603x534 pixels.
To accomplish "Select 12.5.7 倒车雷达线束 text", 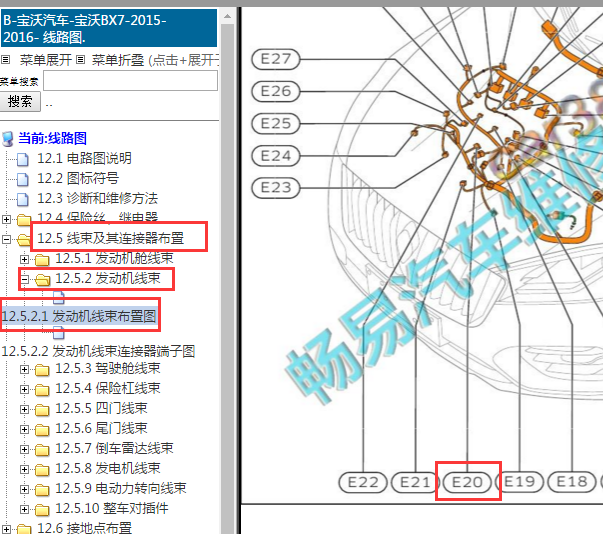I will 114,448.
